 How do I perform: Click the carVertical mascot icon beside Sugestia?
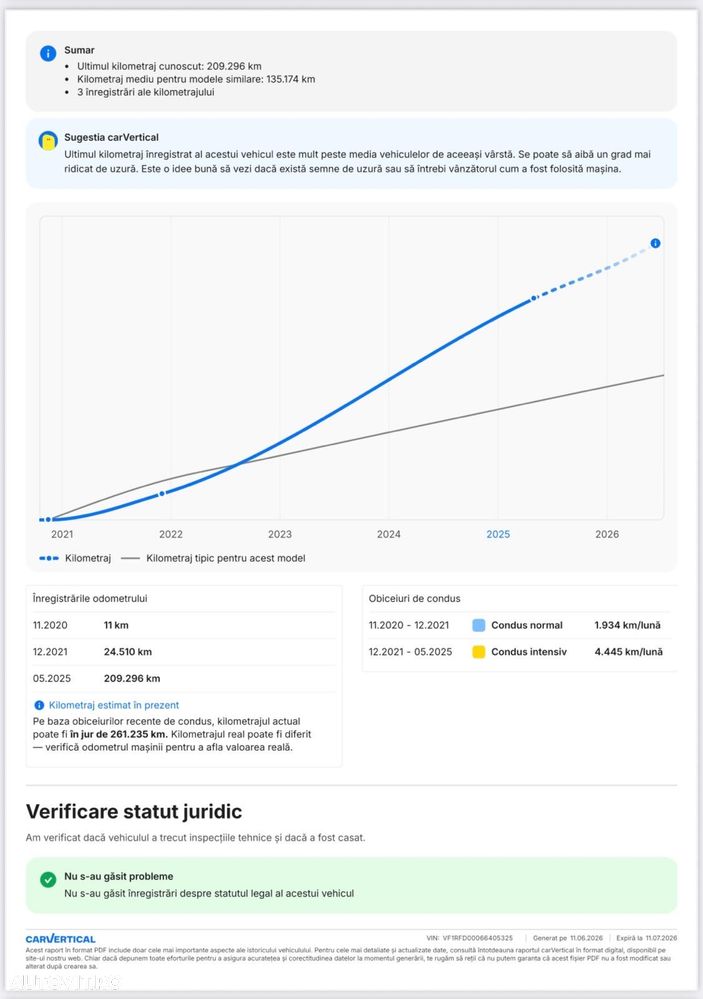(x=48, y=141)
